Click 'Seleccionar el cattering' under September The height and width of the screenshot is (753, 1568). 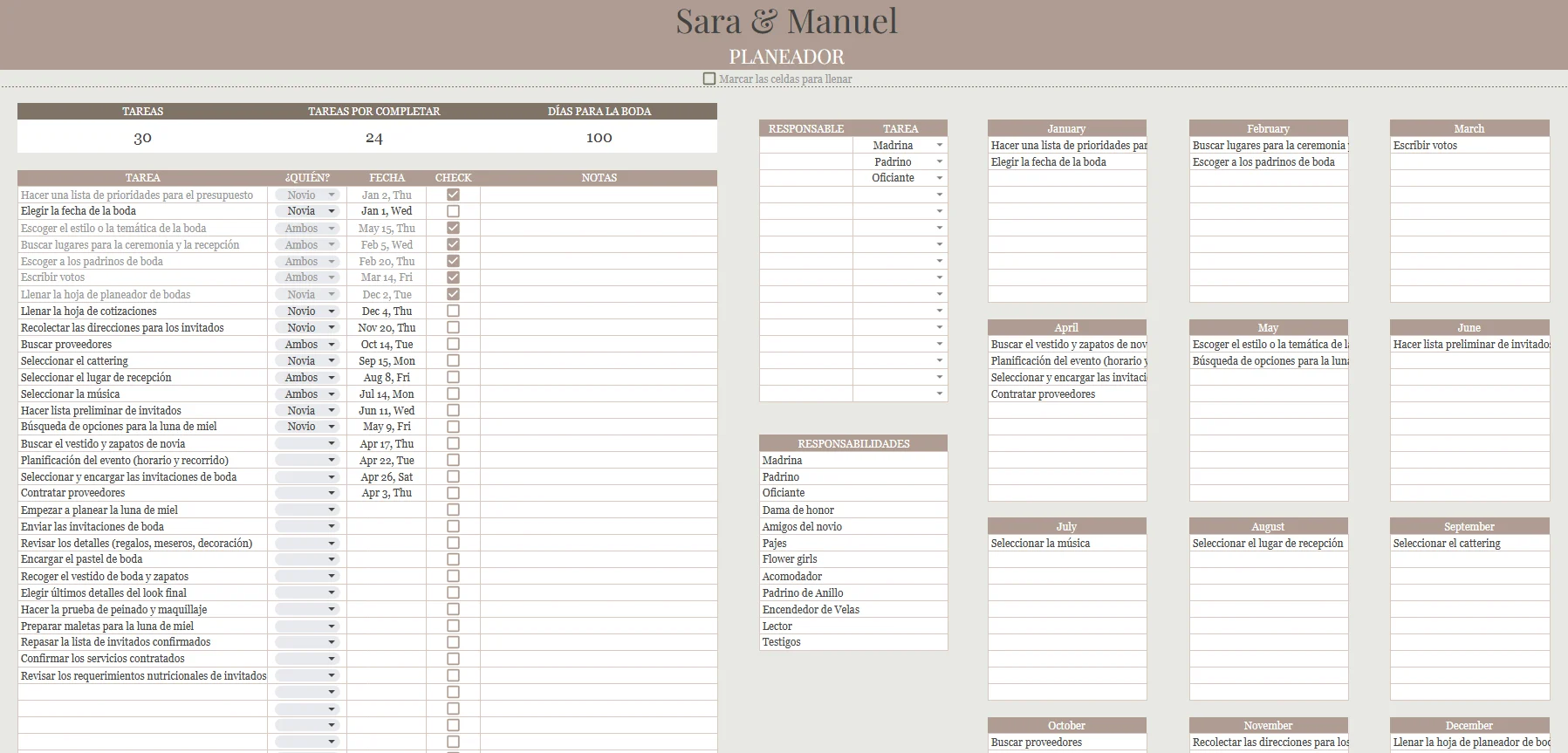[1469, 543]
